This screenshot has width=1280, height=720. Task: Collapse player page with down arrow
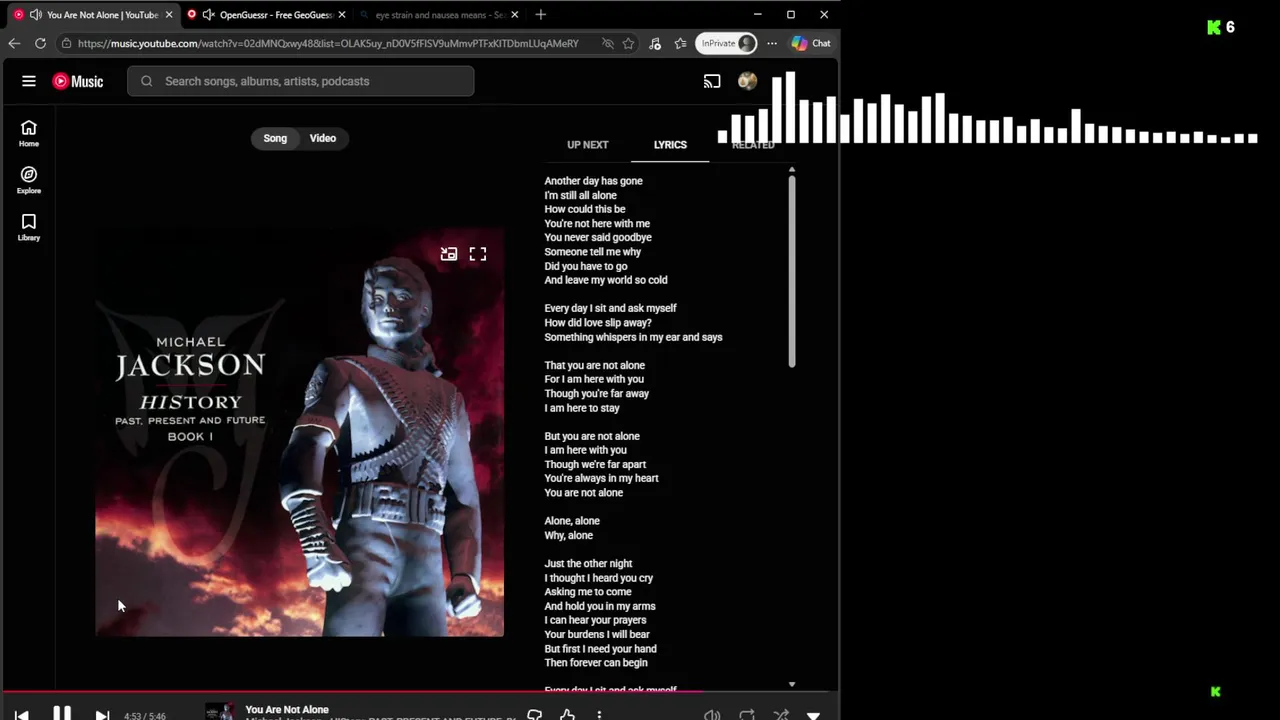(x=813, y=716)
